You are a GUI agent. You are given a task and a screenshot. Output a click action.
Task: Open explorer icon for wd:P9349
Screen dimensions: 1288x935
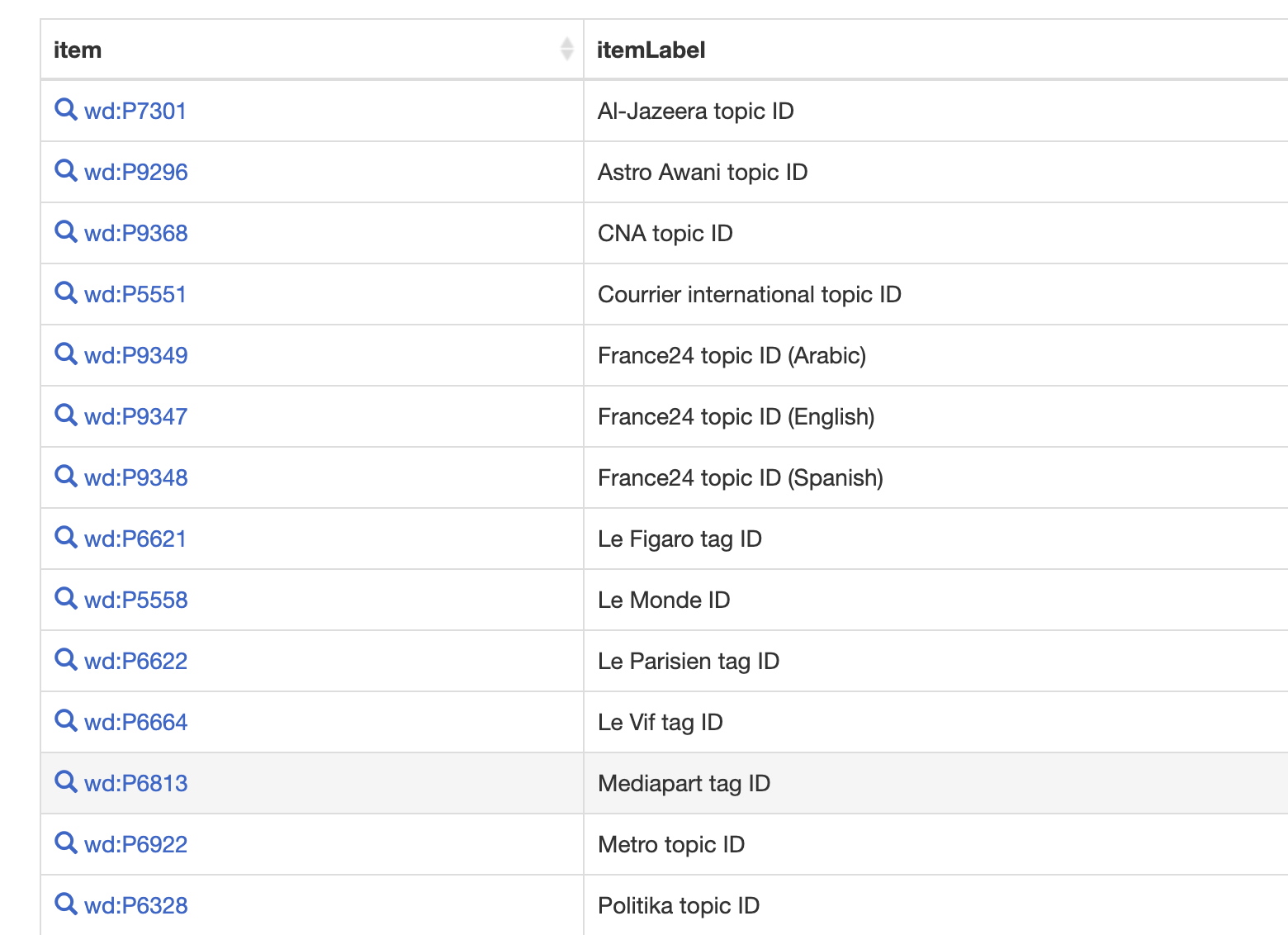click(x=65, y=354)
